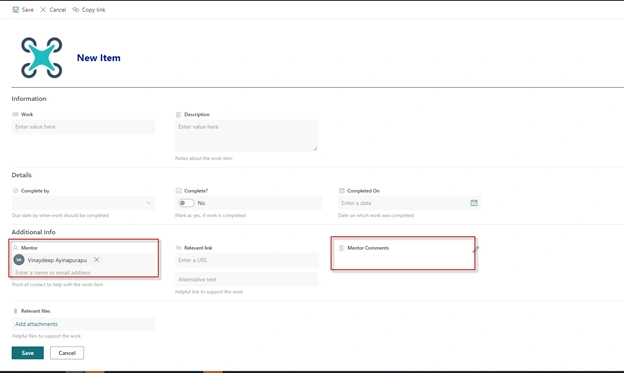Click Cancel in the top command bar
The width and height of the screenshot is (624, 373).
coord(53,10)
